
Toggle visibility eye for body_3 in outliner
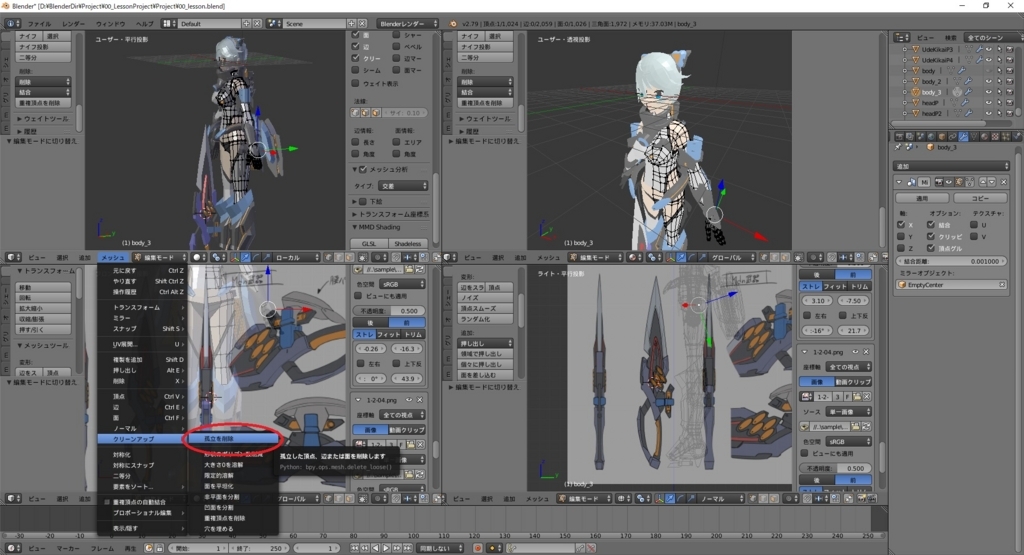point(989,92)
